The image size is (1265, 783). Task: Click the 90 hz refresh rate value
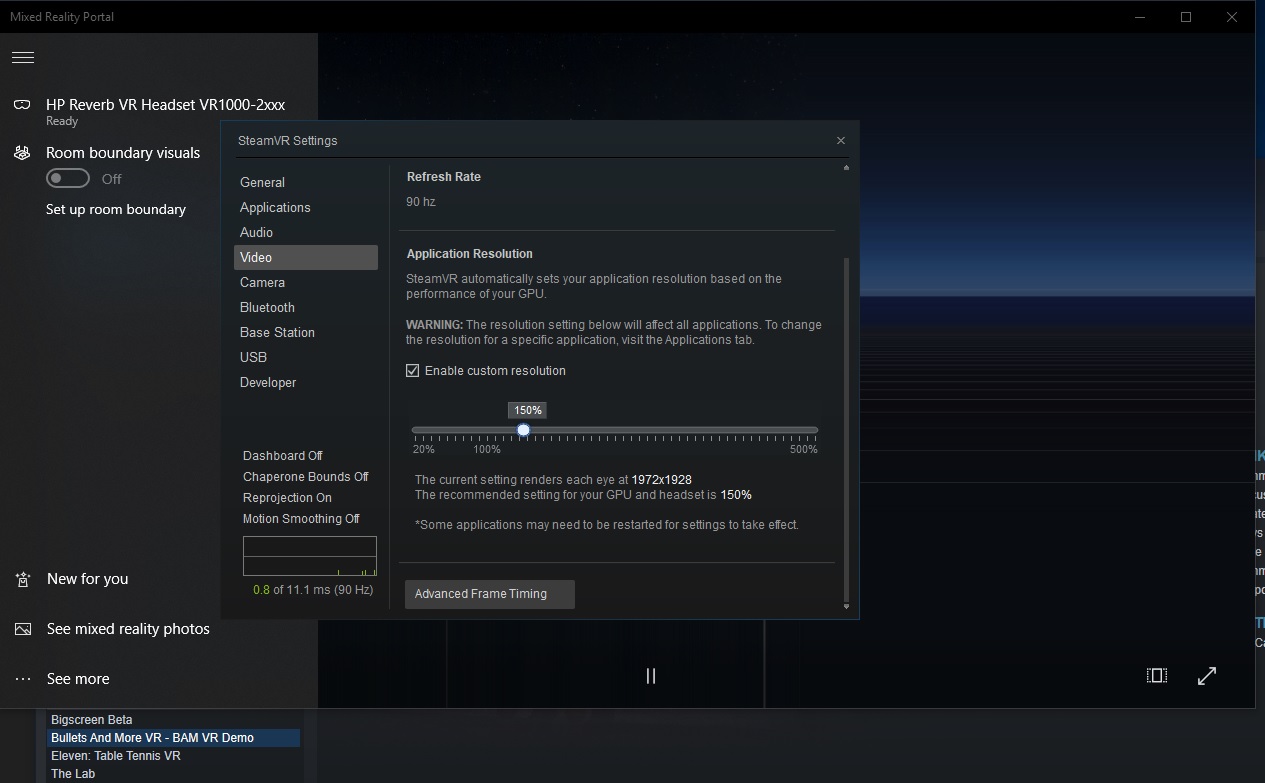(421, 202)
